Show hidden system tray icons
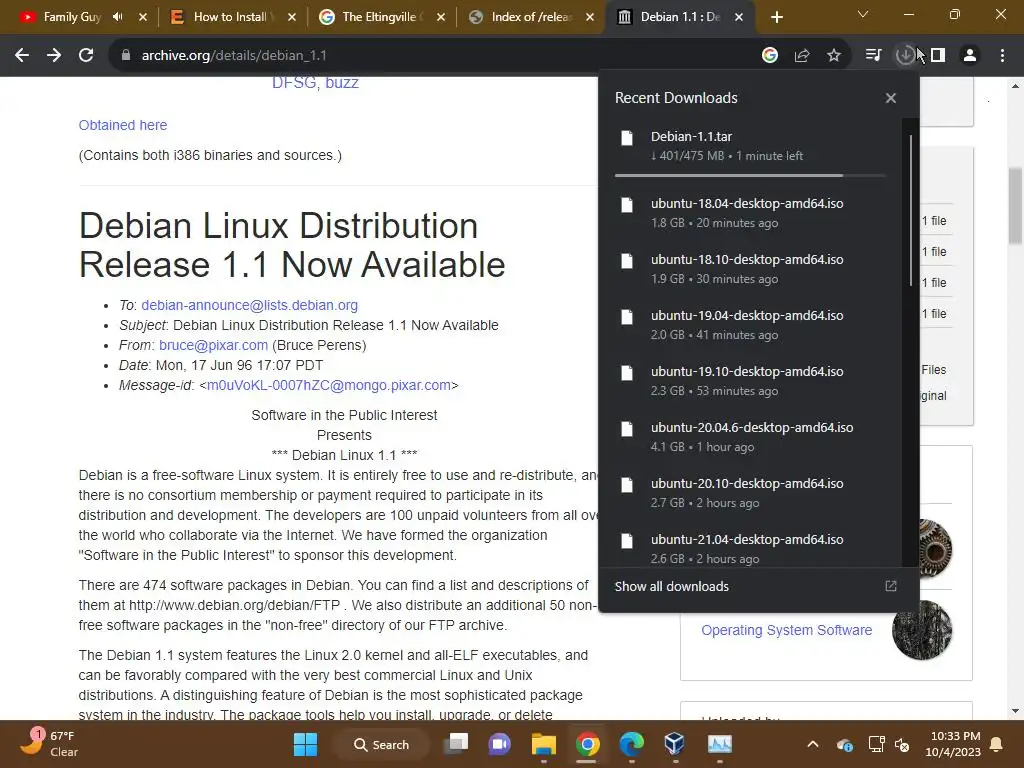Viewport: 1024px width, 768px height. [x=812, y=744]
